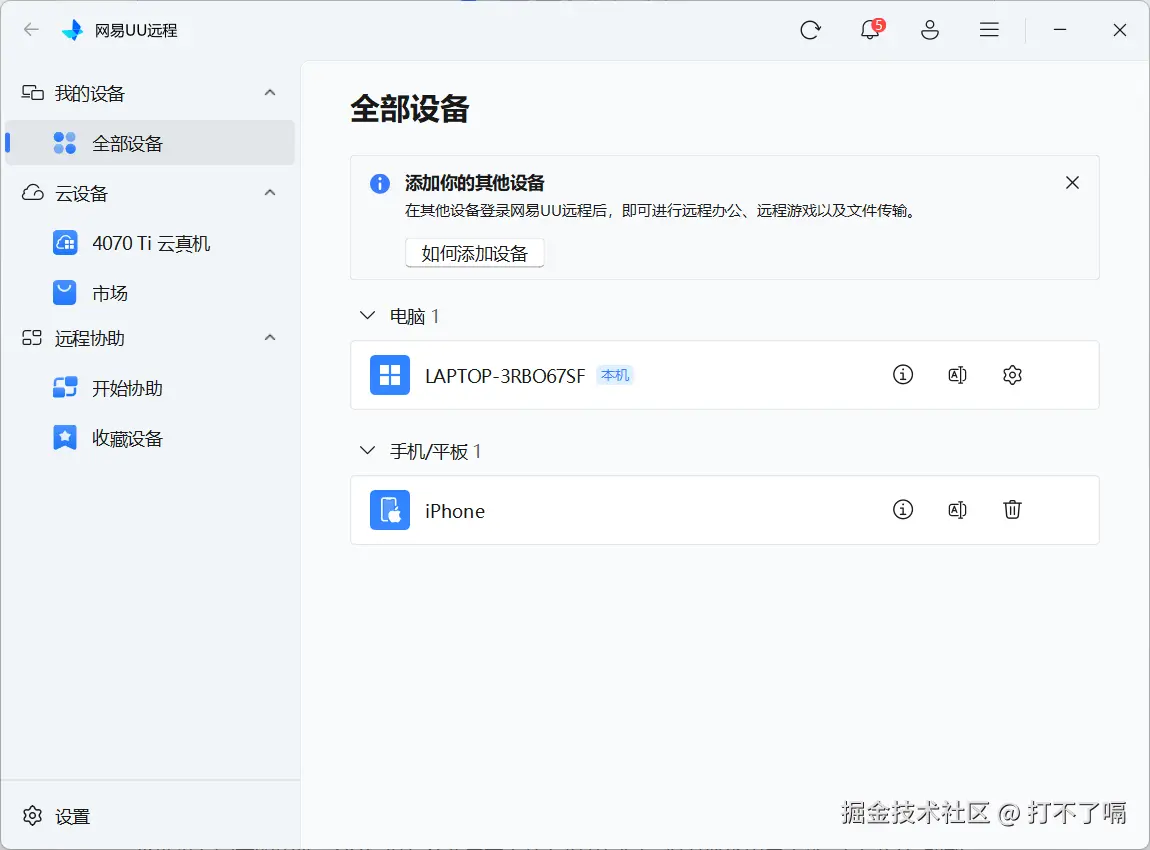Select the iPhone device name
The image size is (1150, 850).
(455, 511)
